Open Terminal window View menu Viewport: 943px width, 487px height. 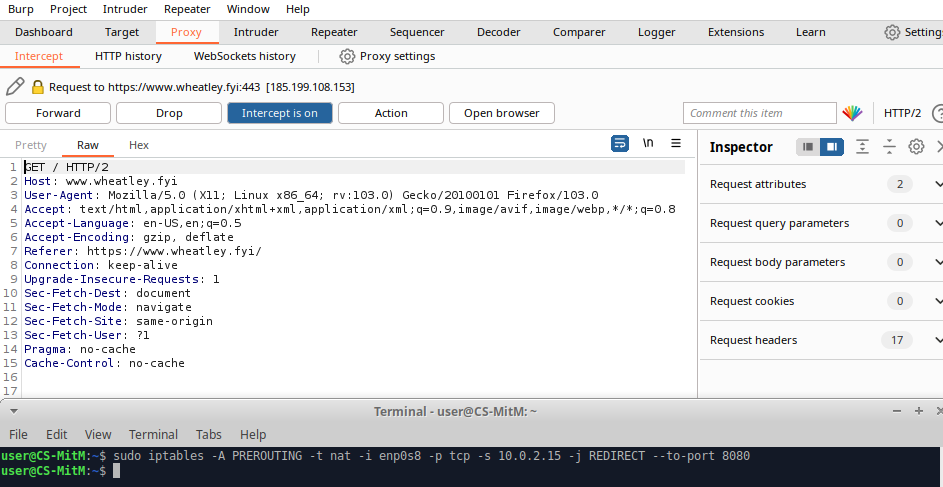pyautogui.click(x=97, y=434)
